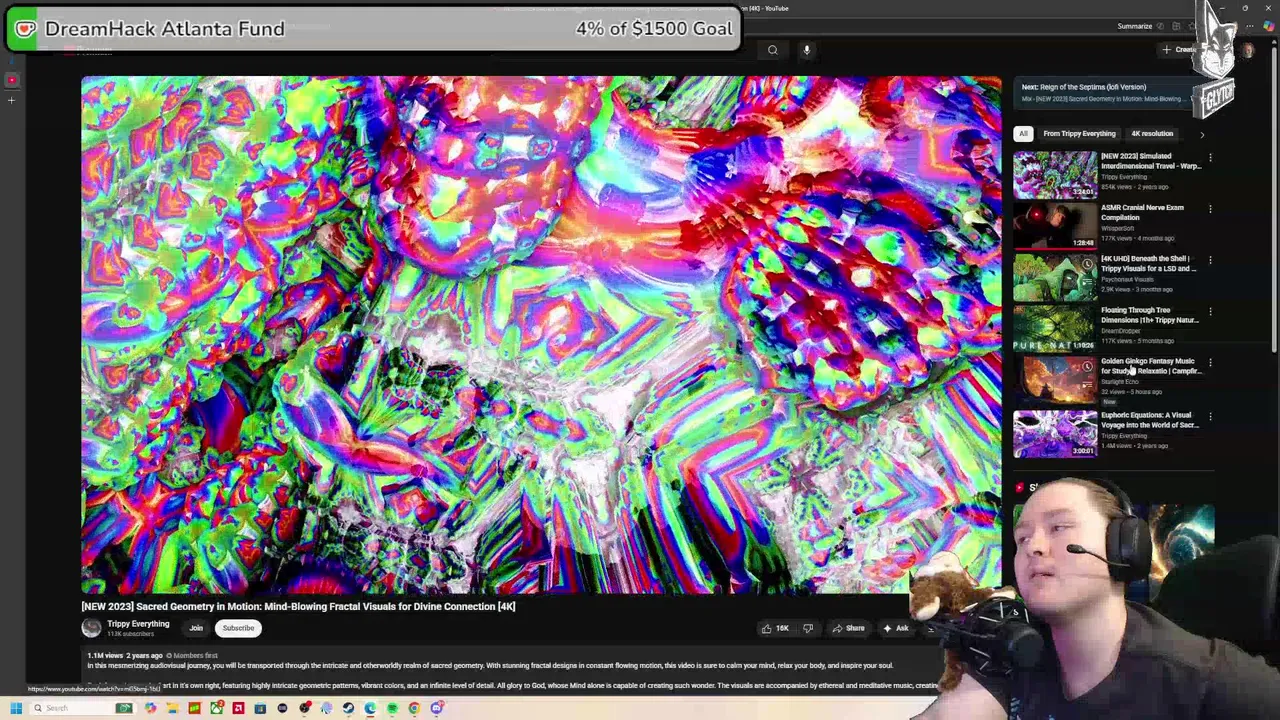Click the voice search microphone icon
This screenshot has height=720, width=1280.
(806, 50)
